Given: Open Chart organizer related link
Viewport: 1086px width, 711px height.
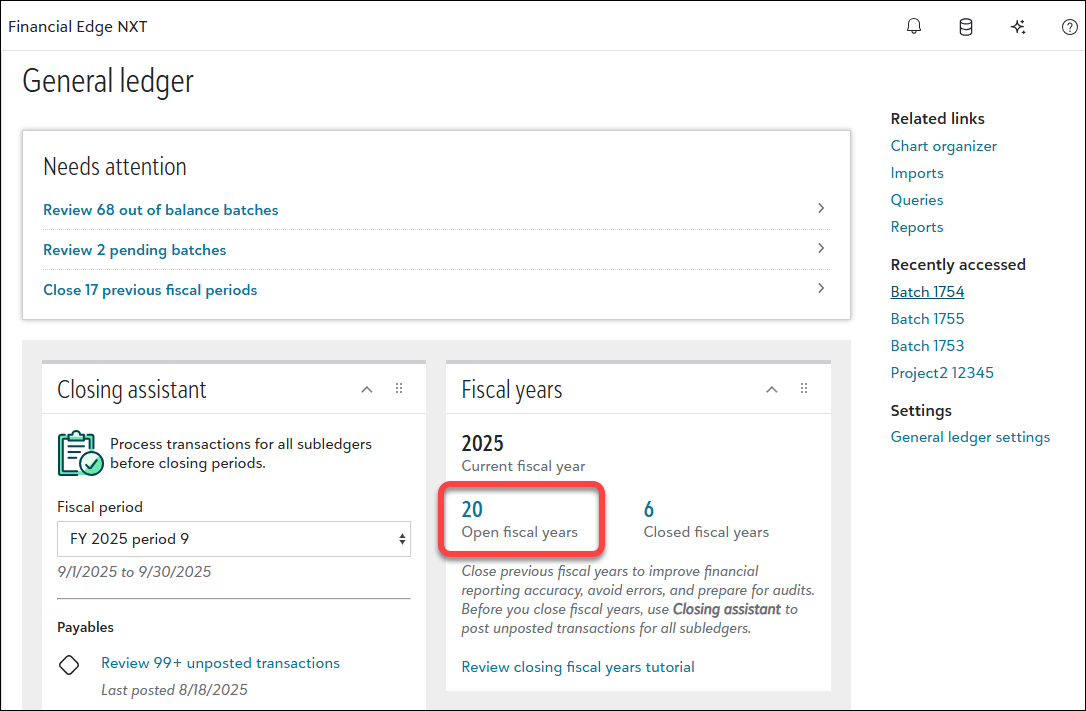Looking at the screenshot, I should (x=943, y=146).
